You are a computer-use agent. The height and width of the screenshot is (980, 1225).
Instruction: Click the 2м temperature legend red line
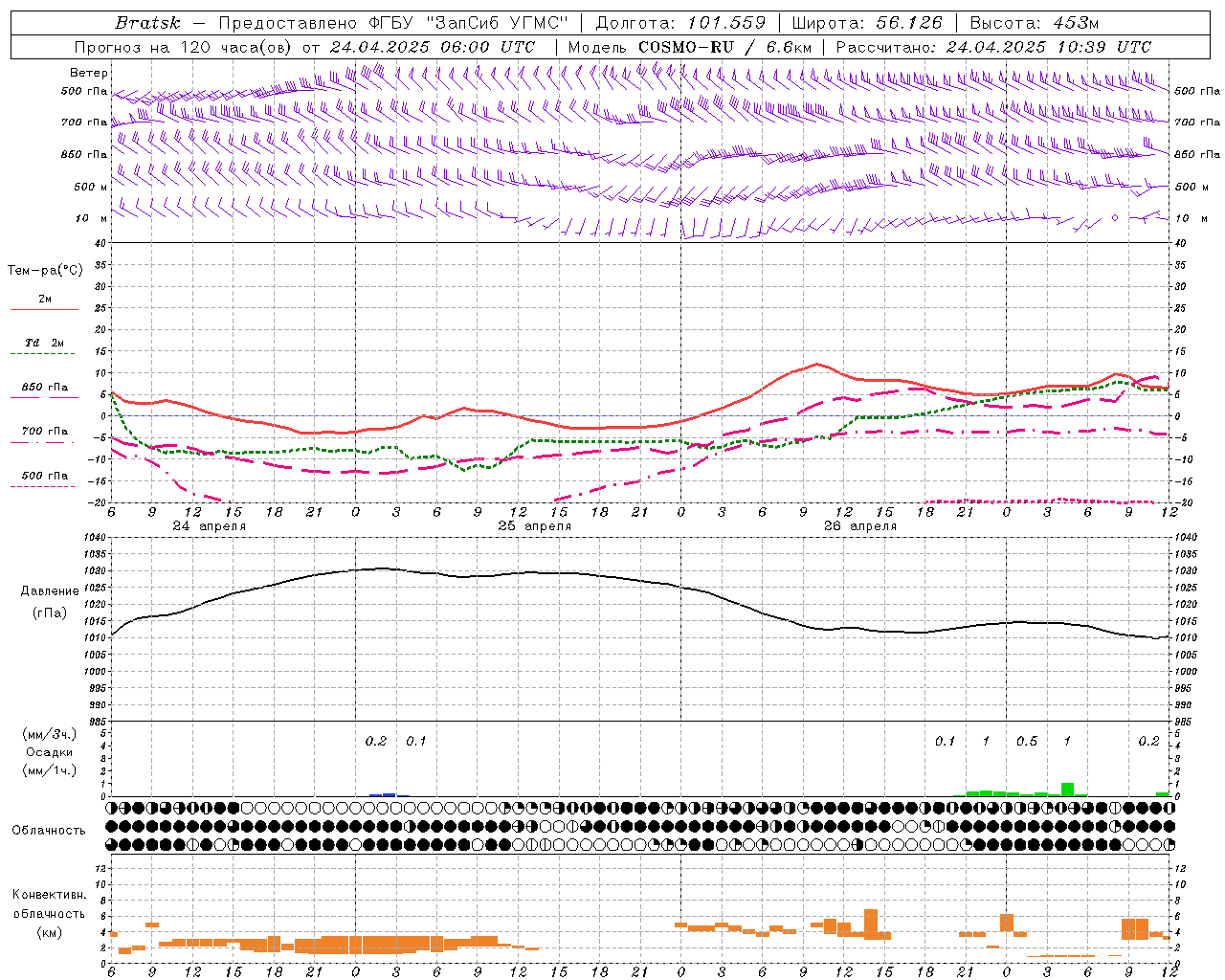pos(44,309)
